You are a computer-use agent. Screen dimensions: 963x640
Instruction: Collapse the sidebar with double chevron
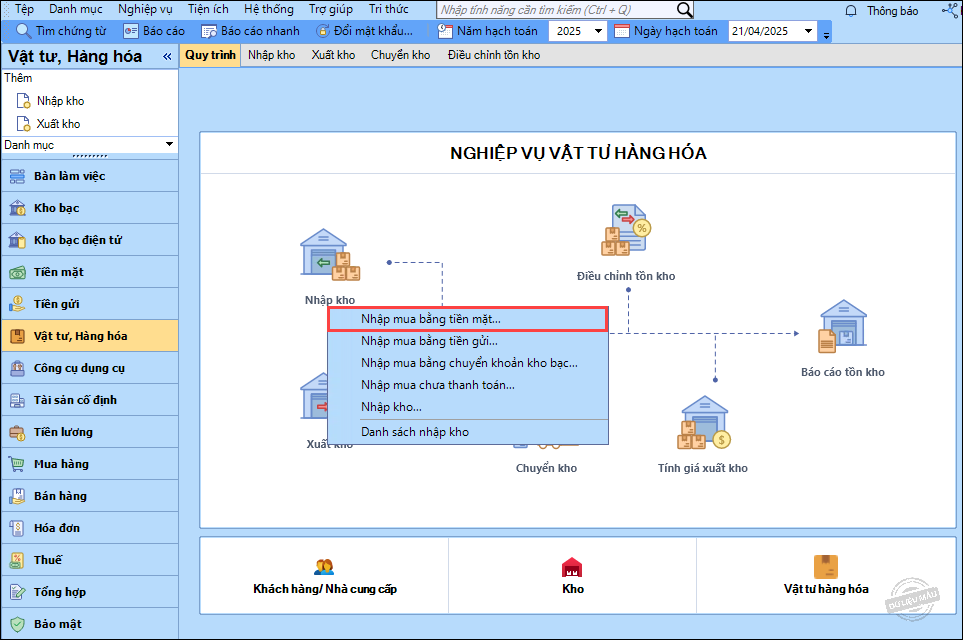(167, 57)
